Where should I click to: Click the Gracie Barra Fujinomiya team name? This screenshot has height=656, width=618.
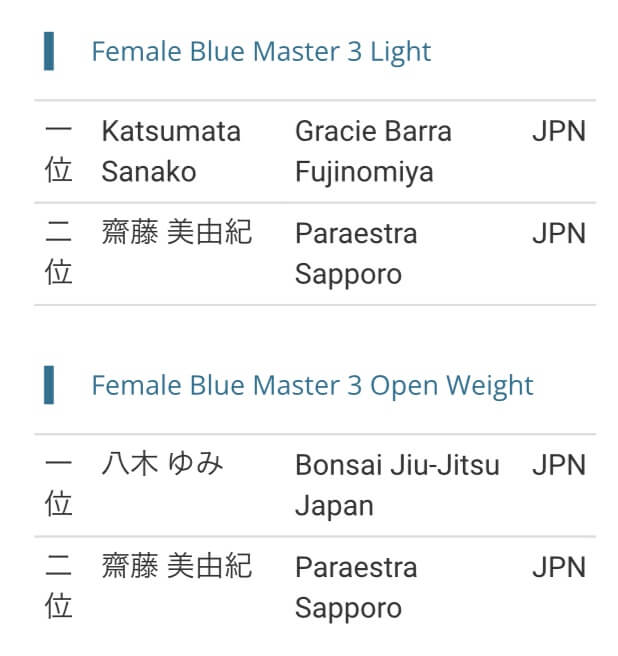coord(373,151)
